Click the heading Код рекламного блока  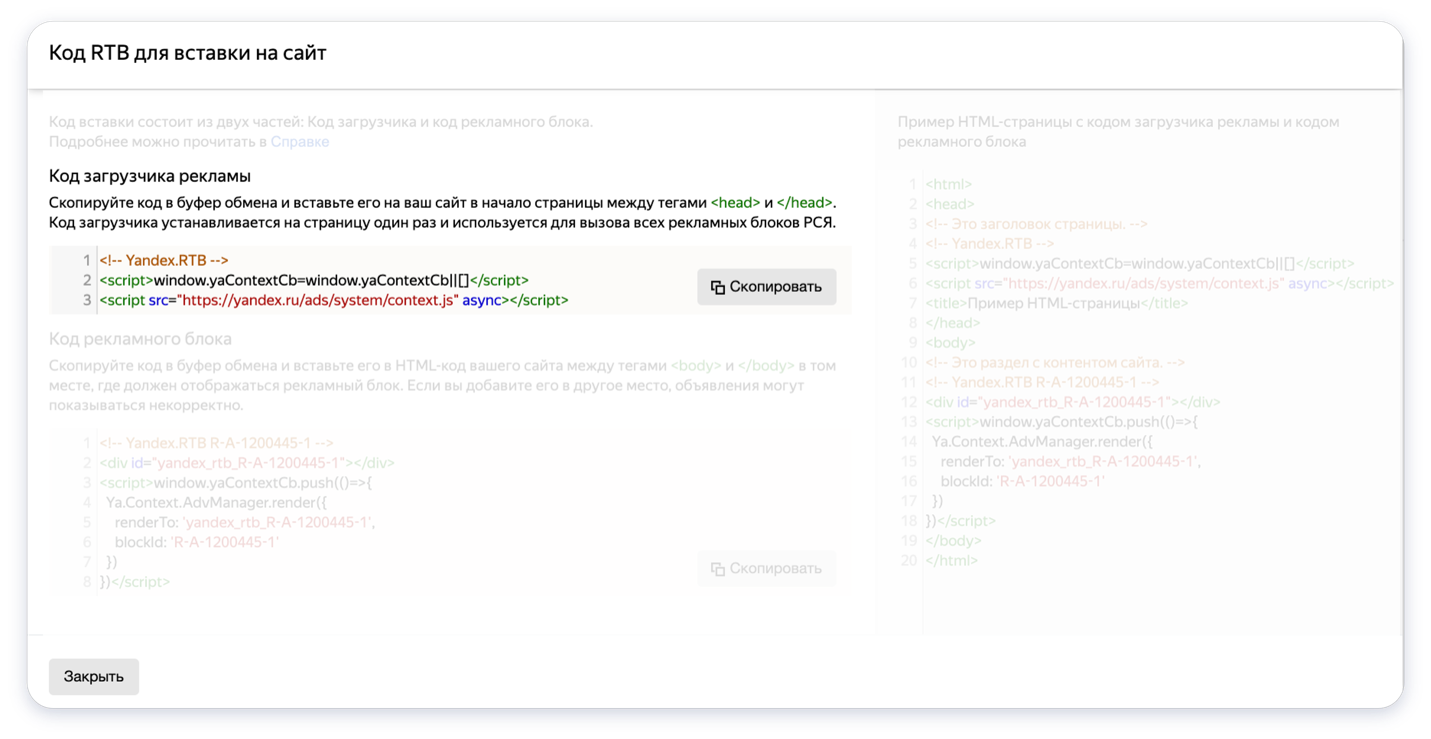coord(140,339)
